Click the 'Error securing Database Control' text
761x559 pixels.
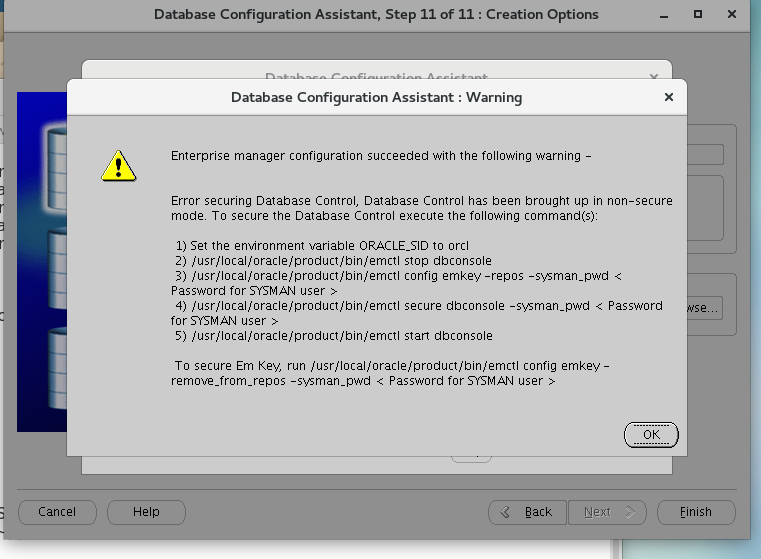pyautogui.click(x=422, y=208)
